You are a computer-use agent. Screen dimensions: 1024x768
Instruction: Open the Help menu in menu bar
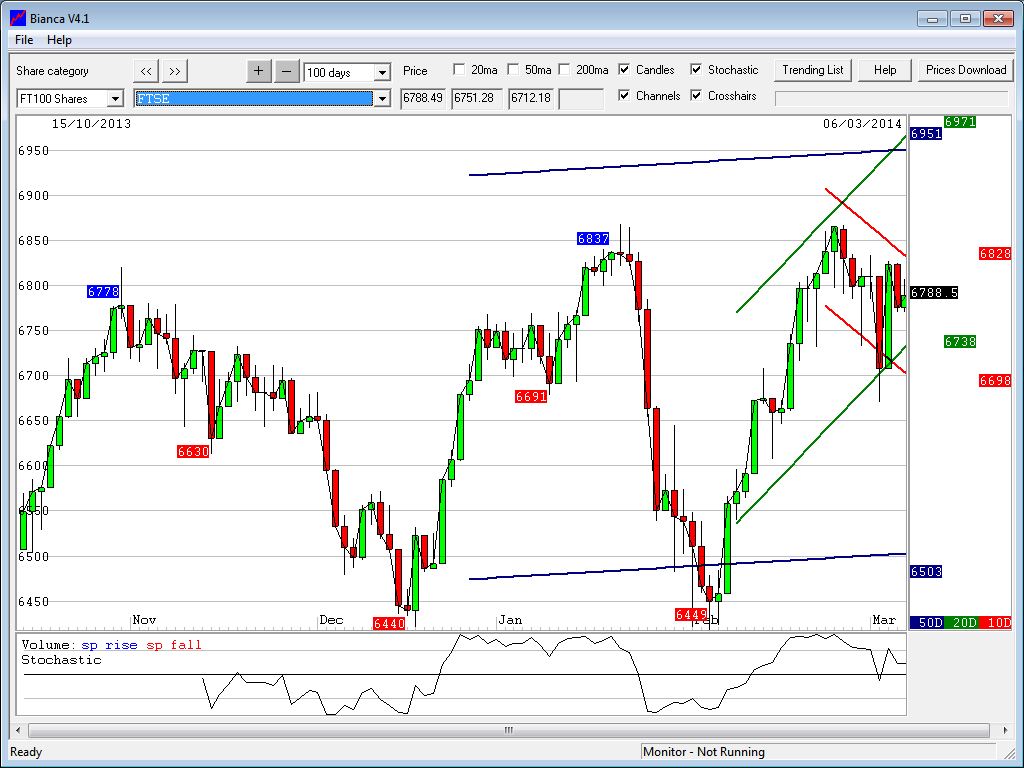60,40
